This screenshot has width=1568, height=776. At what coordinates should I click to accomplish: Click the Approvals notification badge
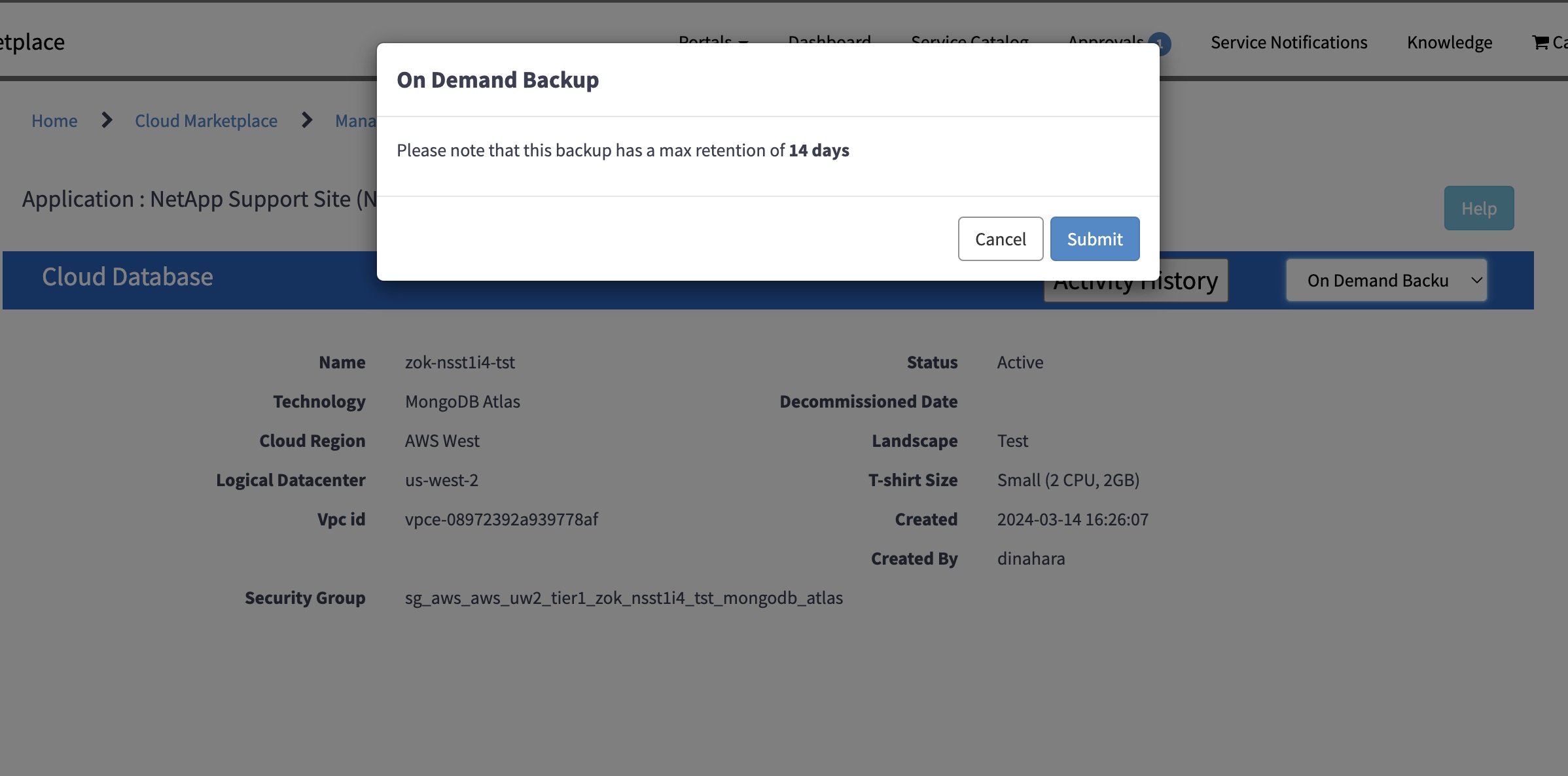pos(1160,43)
